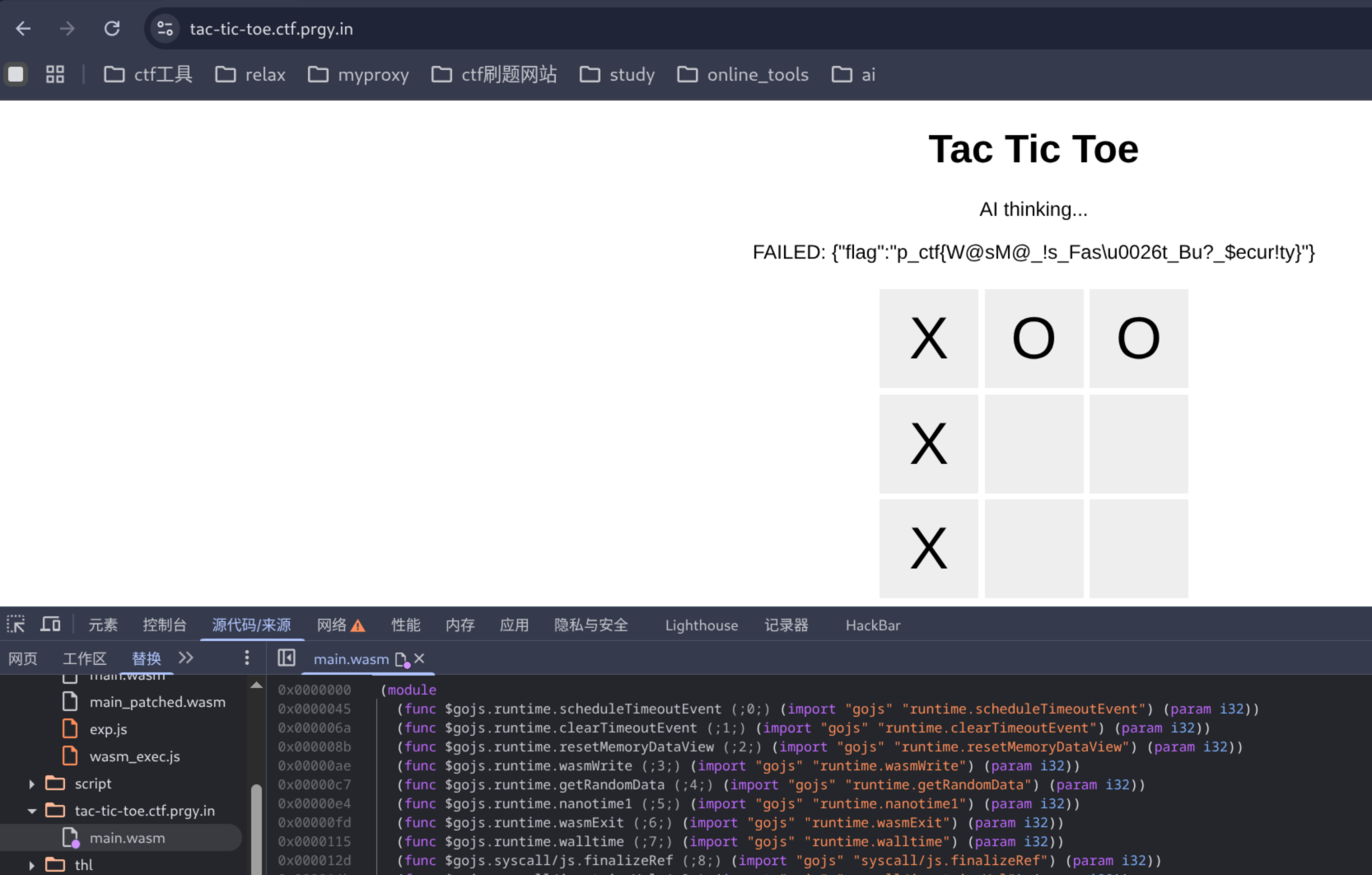Open the 网络 network panel tab
Image resolution: width=1372 pixels, height=875 pixels.
pyautogui.click(x=332, y=625)
